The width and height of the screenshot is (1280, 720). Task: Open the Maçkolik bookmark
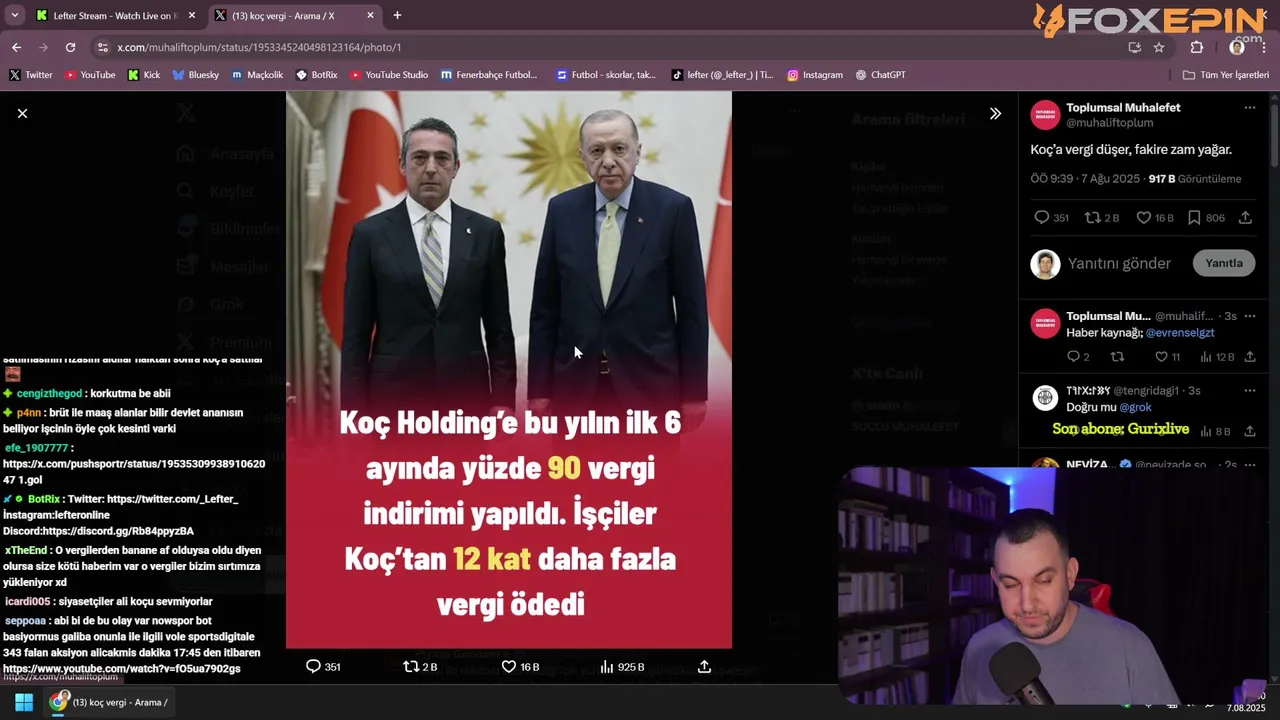pos(258,74)
